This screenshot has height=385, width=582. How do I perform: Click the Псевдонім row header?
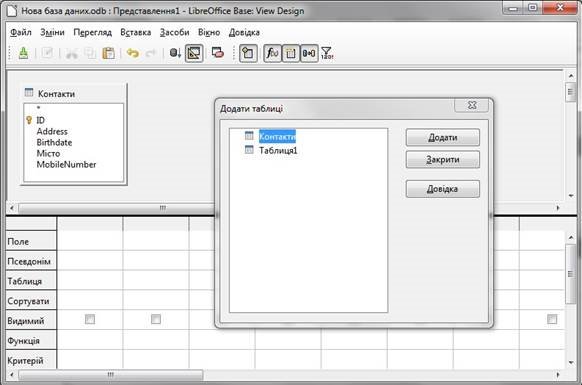coord(31,261)
